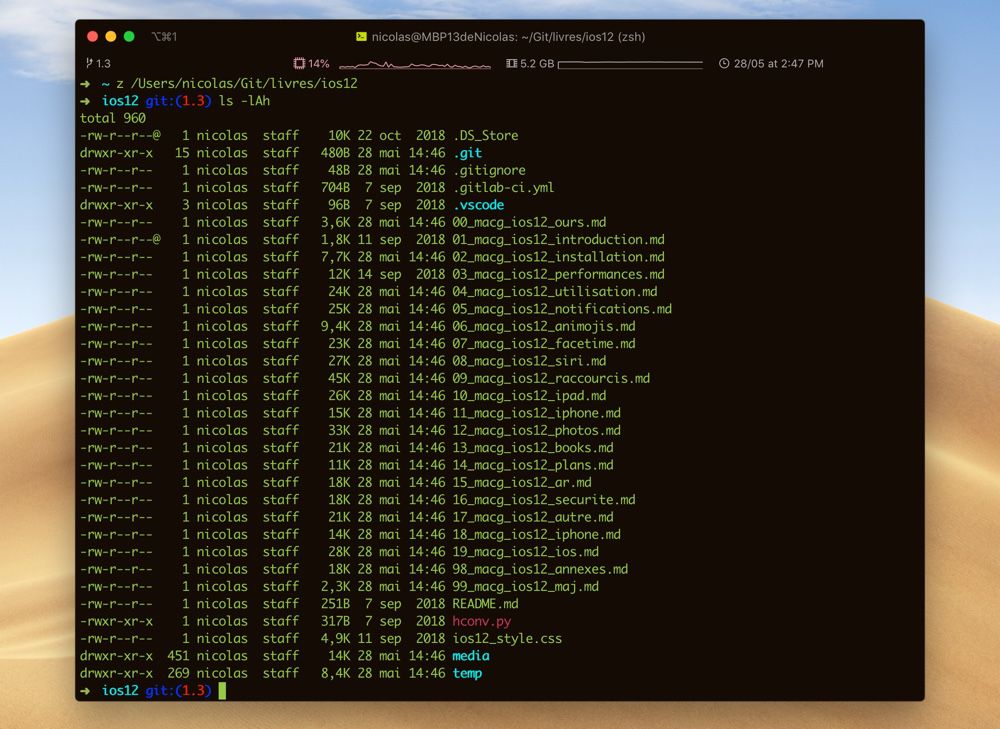Screen dimensions: 1000x729
Task: Click 03_macg_ios12_performances.md file name
Action: click(559, 274)
